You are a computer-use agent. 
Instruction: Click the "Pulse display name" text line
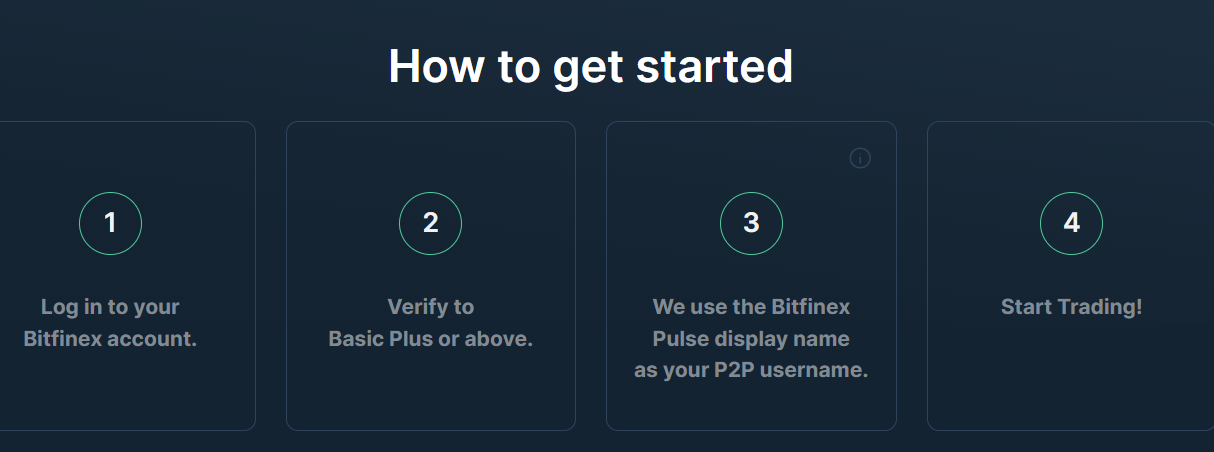pyautogui.click(x=751, y=339)
